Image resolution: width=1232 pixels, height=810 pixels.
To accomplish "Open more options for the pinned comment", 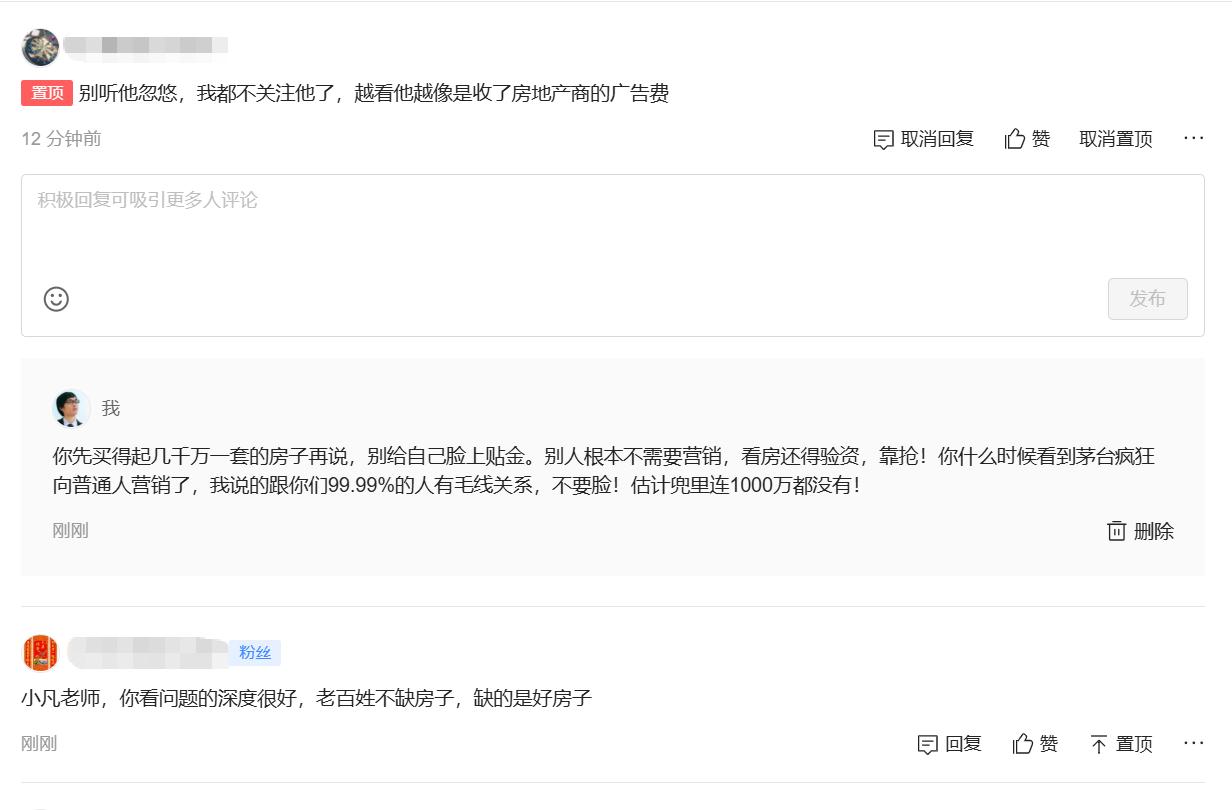I will [x=1194, y=138].
